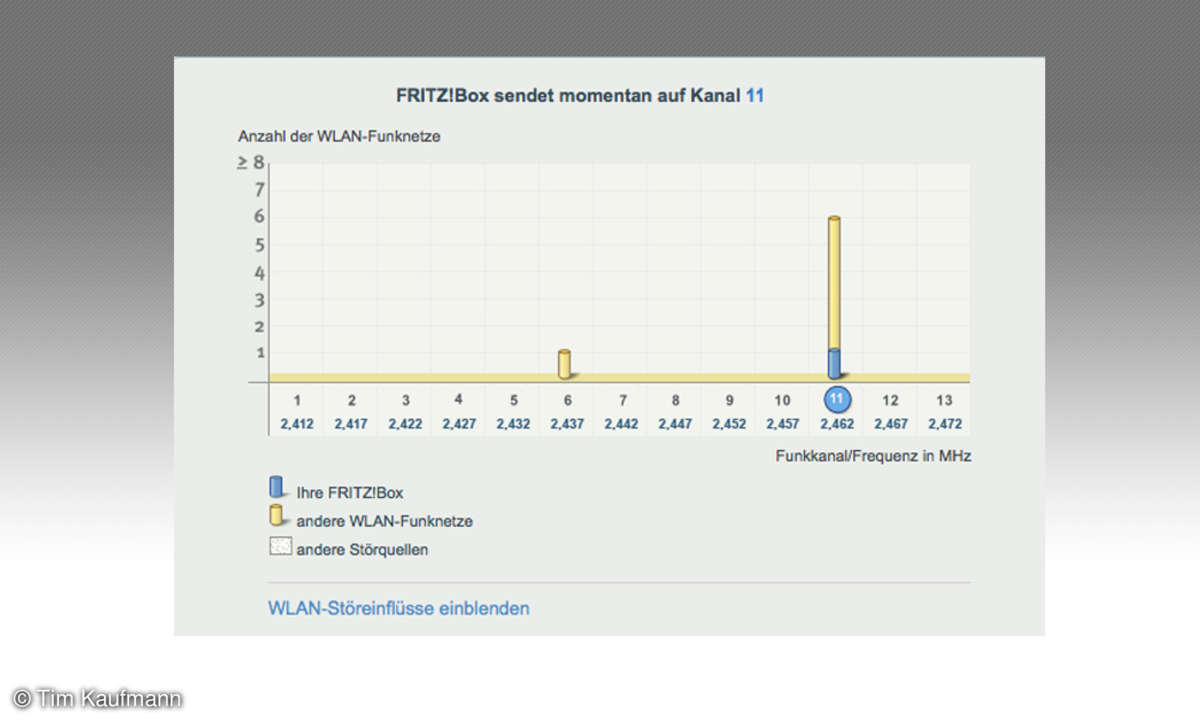
Task: Click the blue channel number 11 in the title
Action: [x=755, y=96]
